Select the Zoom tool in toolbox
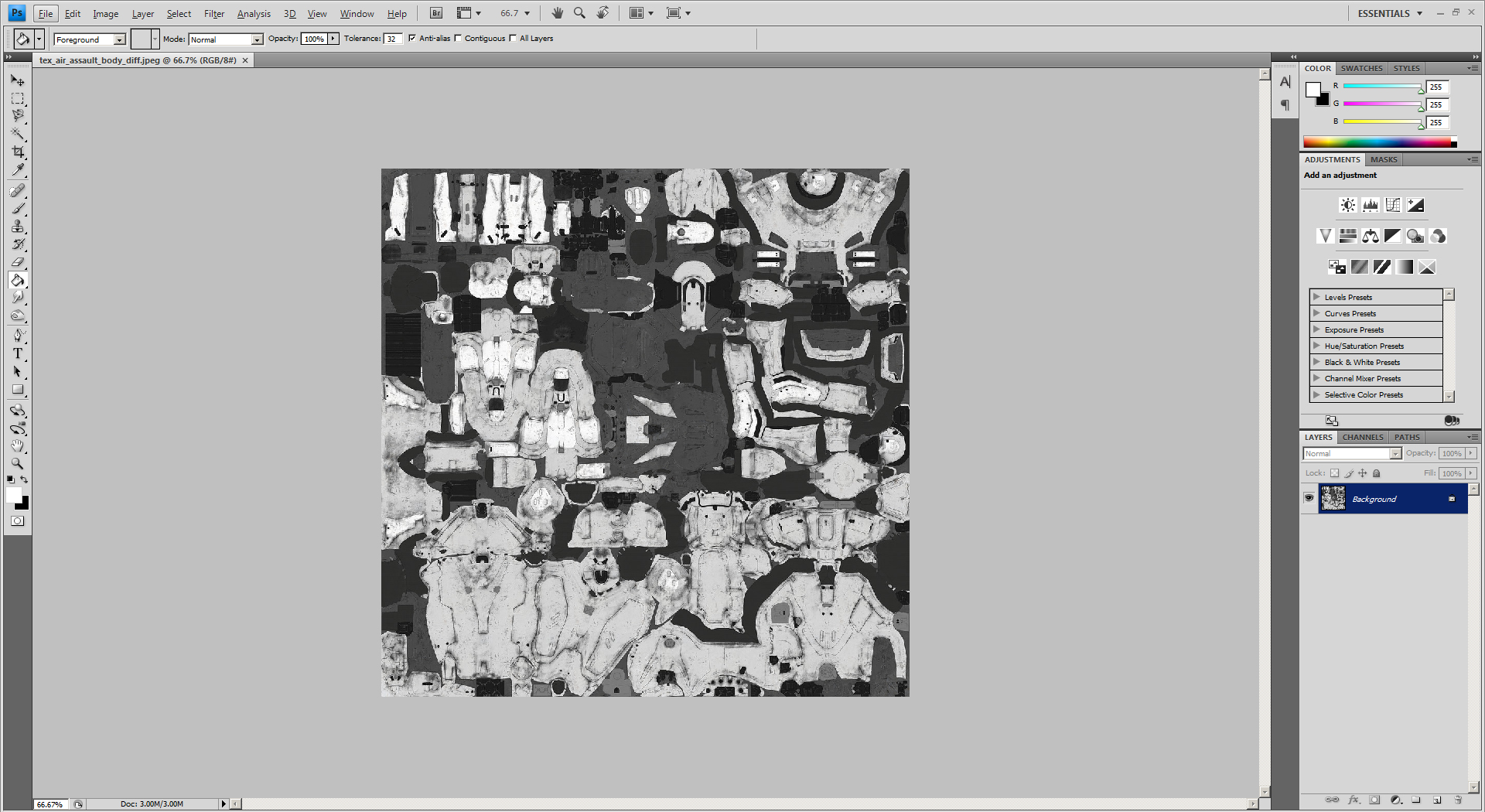Viewport: 1485px width, 812px height. click(x=17, y=463)
